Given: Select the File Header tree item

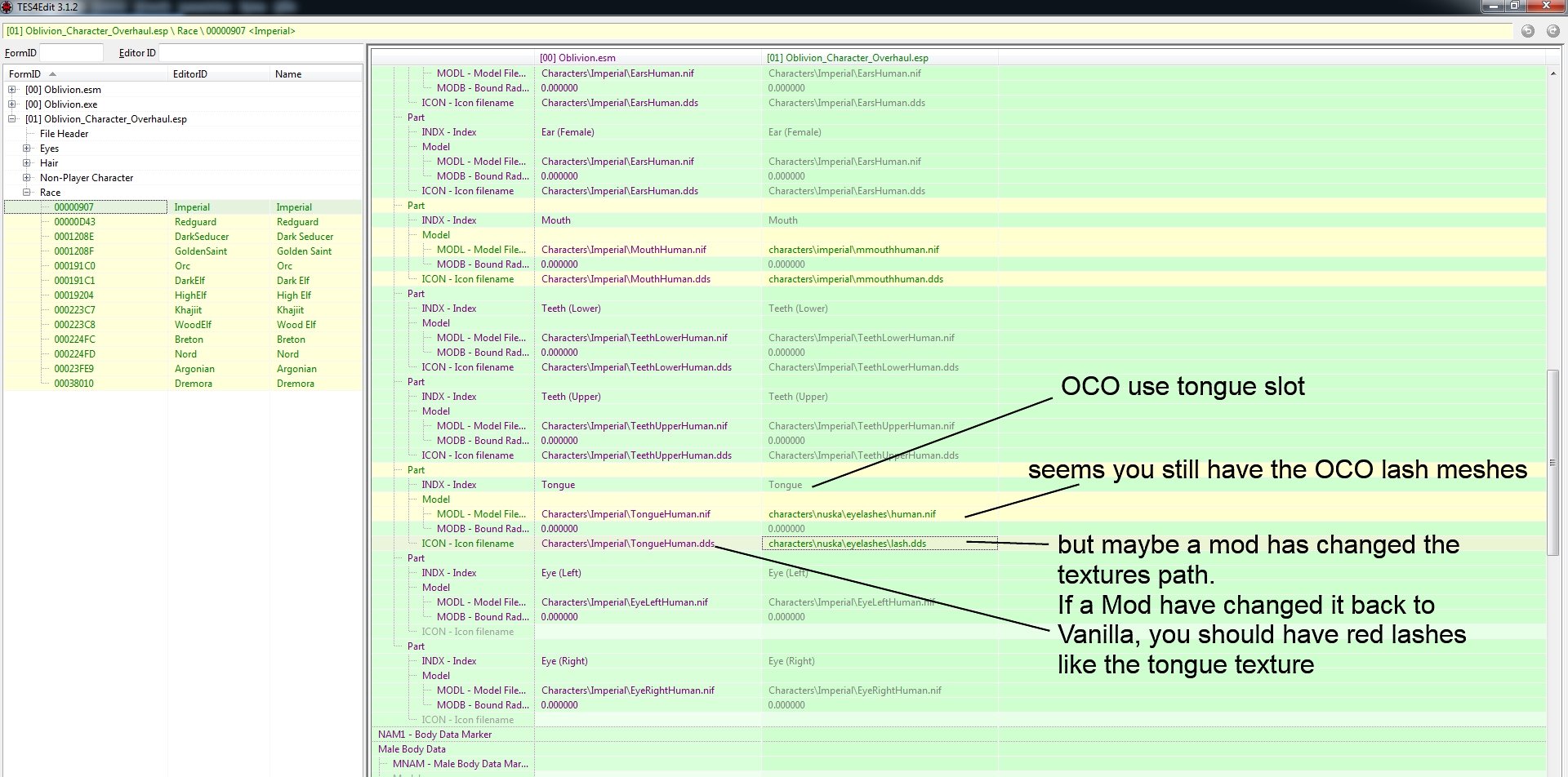Looking at the screenshot, I should (64, 134).
